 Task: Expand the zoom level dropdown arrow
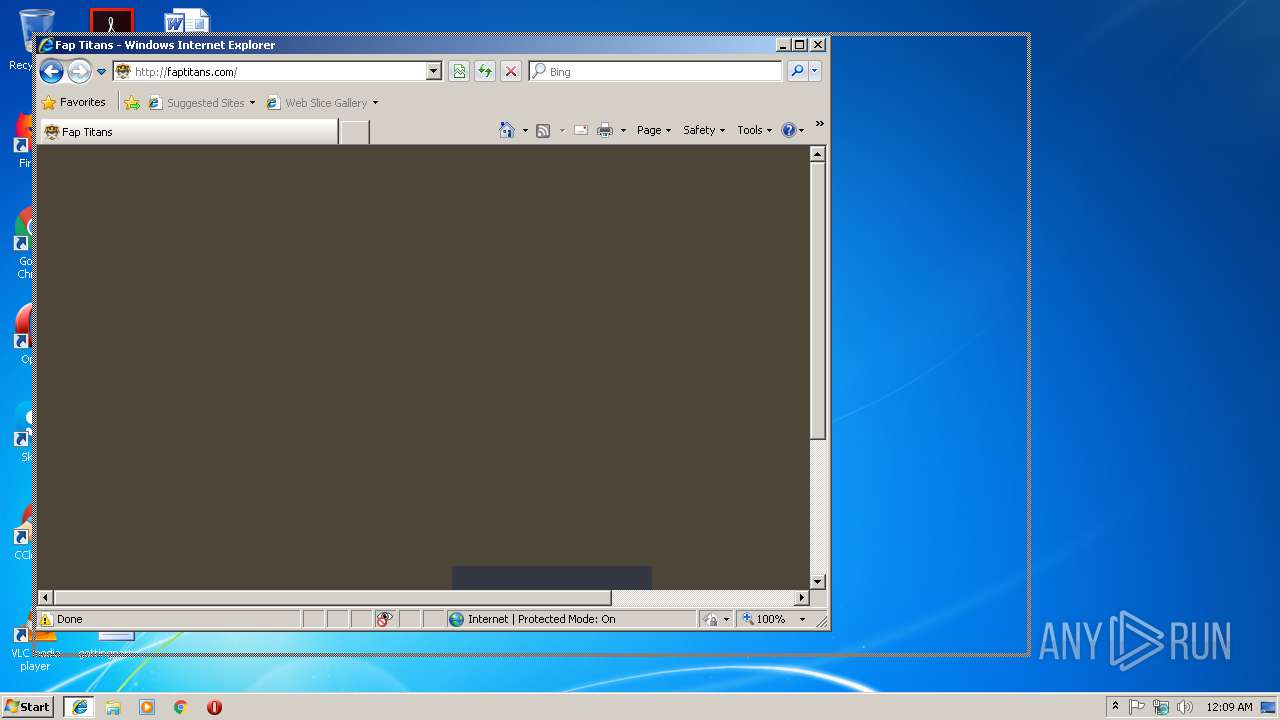pos(802,619)
